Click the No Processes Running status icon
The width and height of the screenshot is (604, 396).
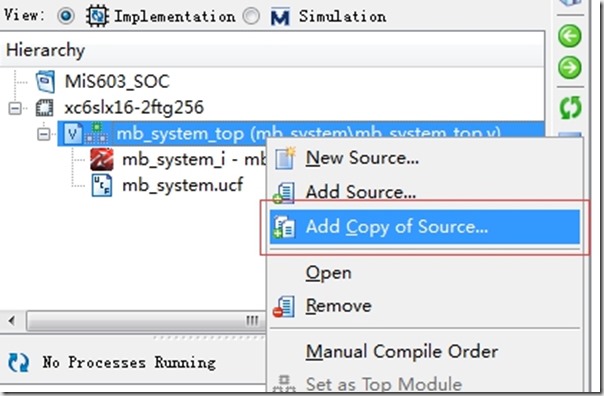[18, 362]
